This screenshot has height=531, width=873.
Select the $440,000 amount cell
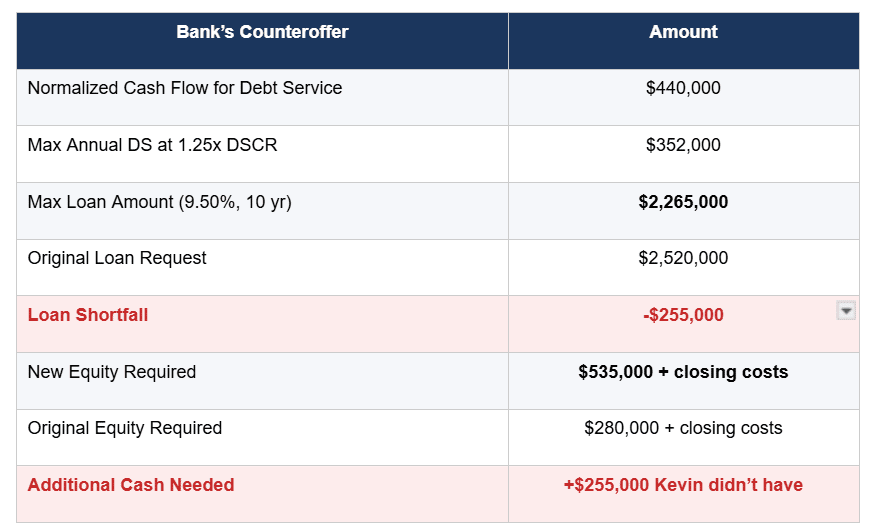683,88
